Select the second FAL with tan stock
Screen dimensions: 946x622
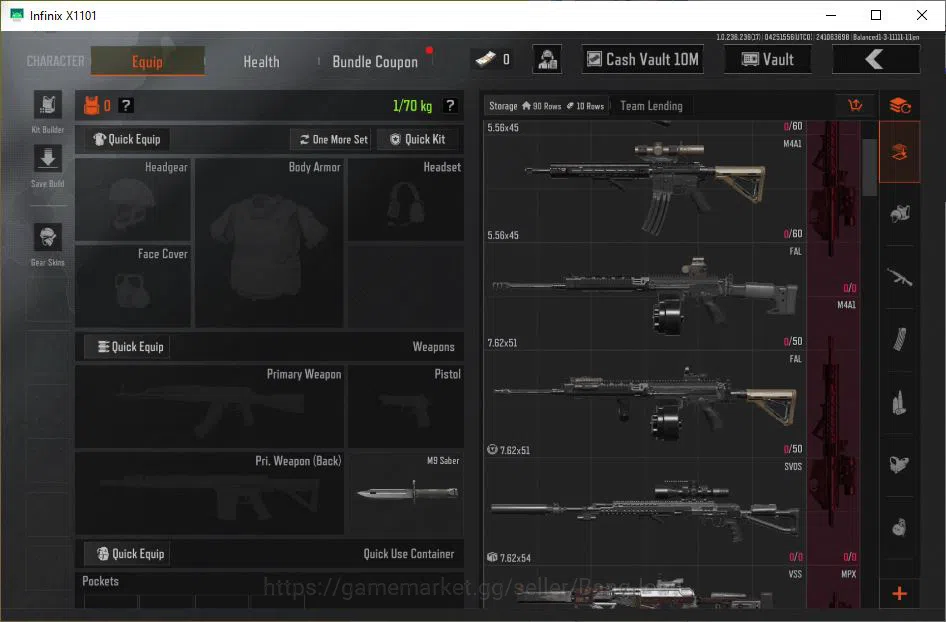click(x=644, y=404)
